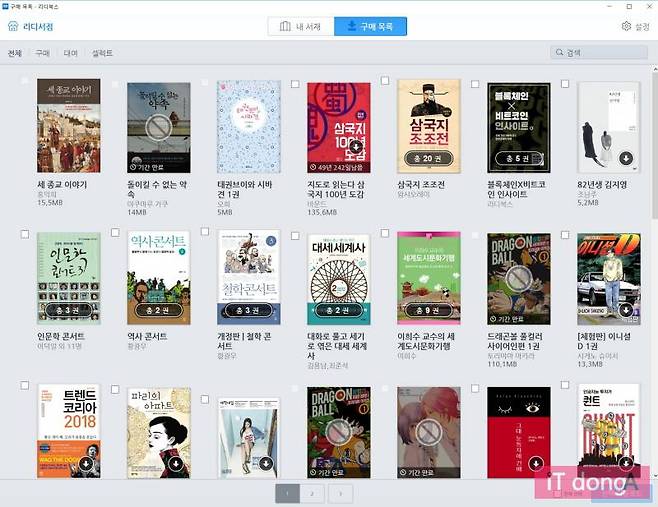Screen dimensions: 658x507
Task: Download the 지도로 읽는다 삼국지 100년 도감 book
Action: (355, 146)
